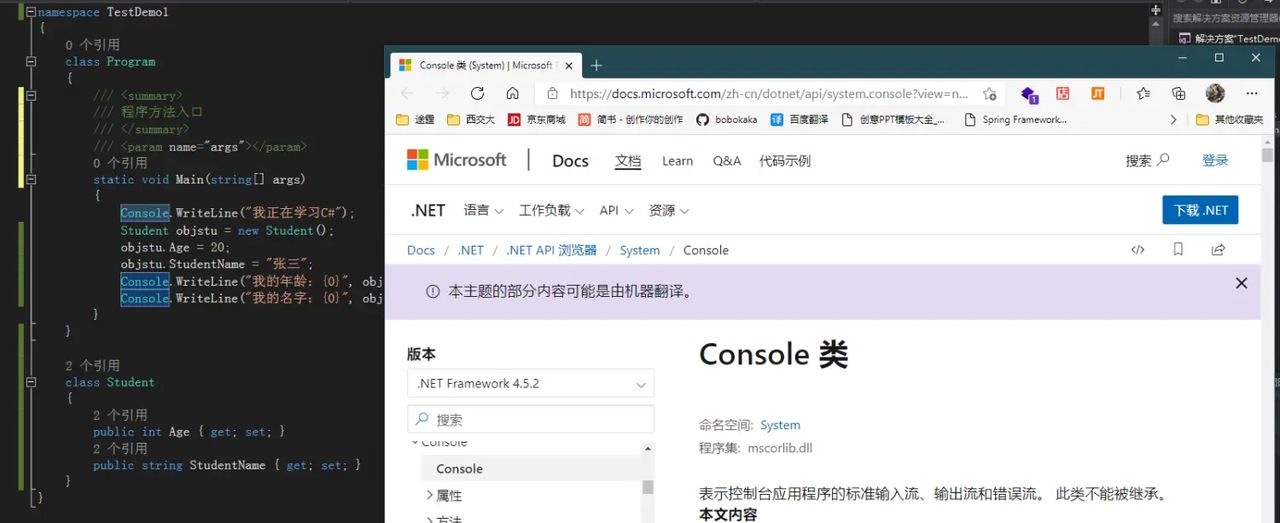Open the Favorites list icon
The height and width of the screenshot is (523, 1280).
pyautogui.click(x=1143, y=93)
